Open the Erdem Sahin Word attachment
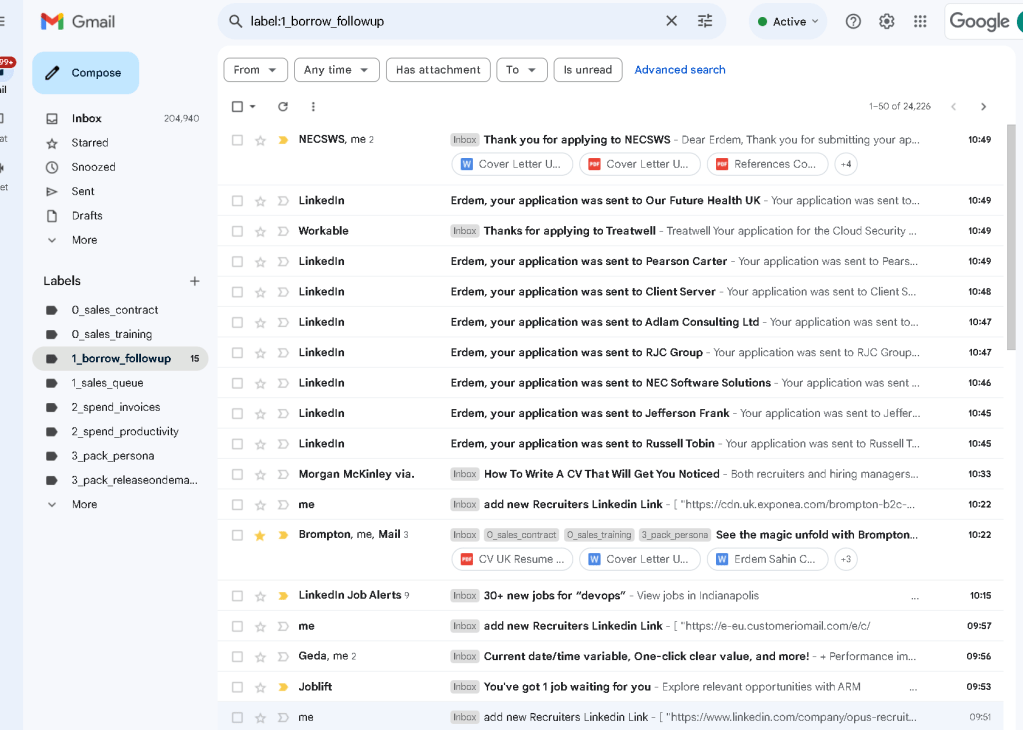1023x730 pixels. point(767,559)
